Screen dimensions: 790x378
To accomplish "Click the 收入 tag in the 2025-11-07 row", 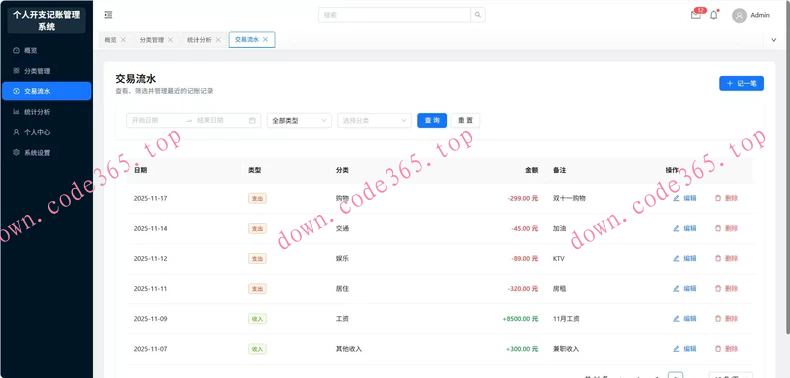I will tap(257, 349).
